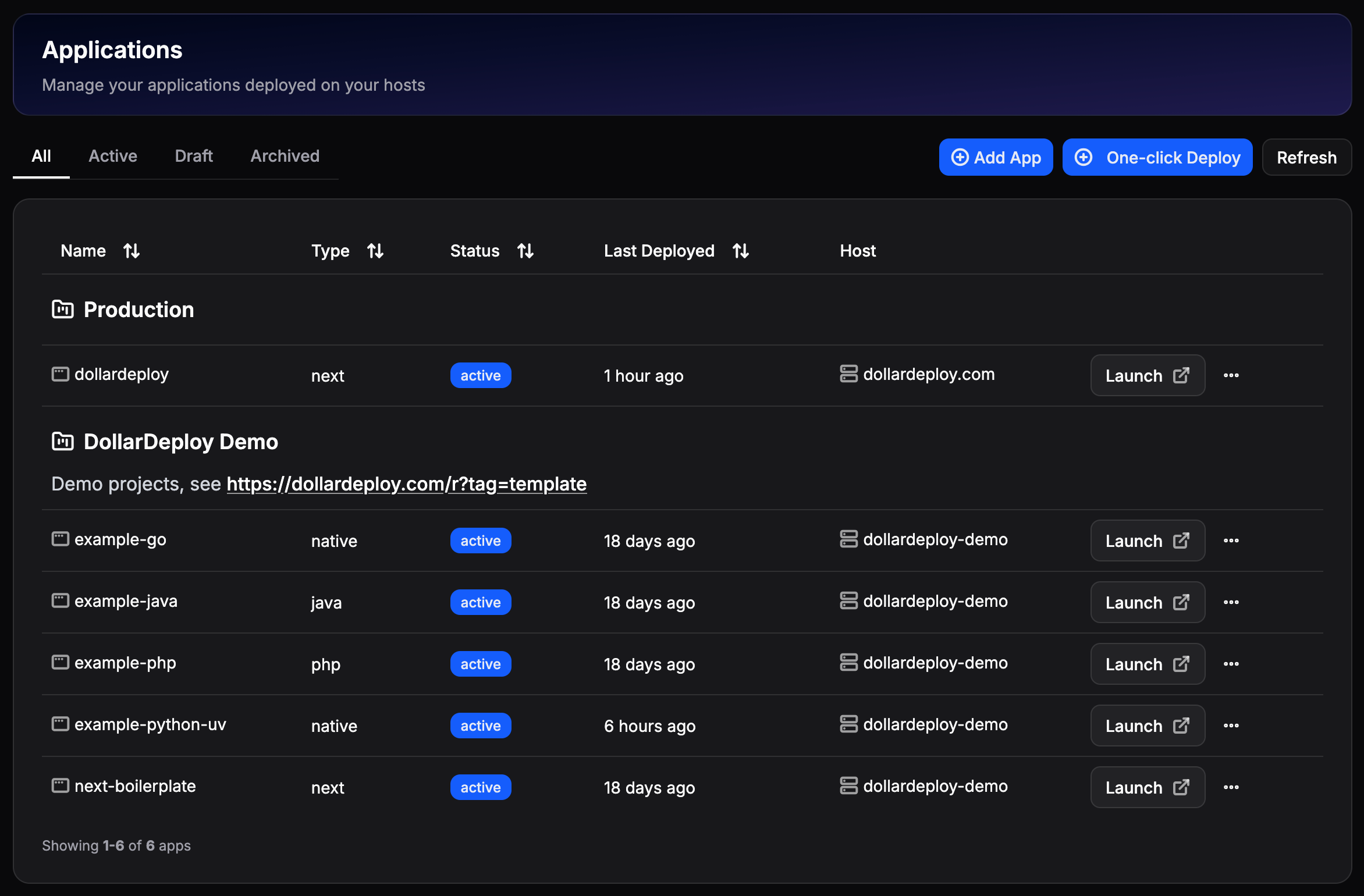Click the host icon beside dollardeploy.com

(x=849, y=374)
